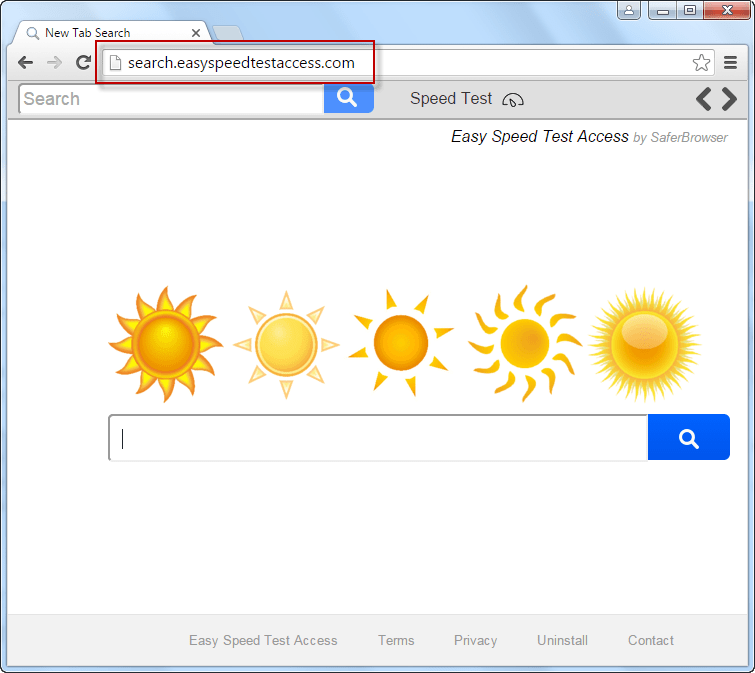755x673 pixels.
Task: Click the third sun with solid triangular rays
Action: [x=401, y=343]
